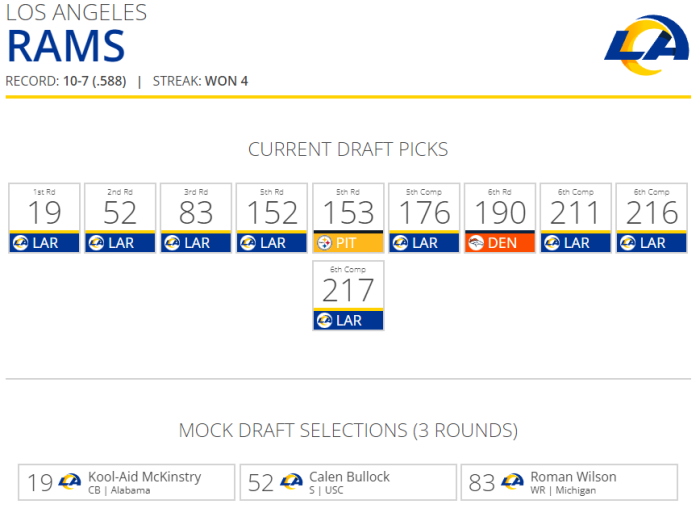The height and width of the screenshot is (517, 700).
Task: Click Rams logo on pick 217 card
Action: click(325, 321)
